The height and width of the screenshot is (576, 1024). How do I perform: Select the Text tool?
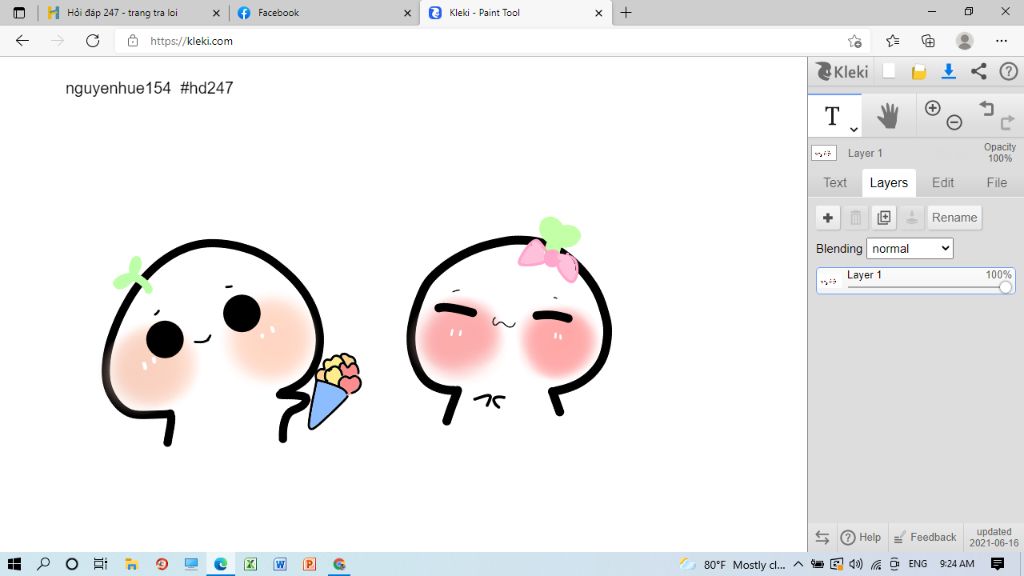point(832,116)
